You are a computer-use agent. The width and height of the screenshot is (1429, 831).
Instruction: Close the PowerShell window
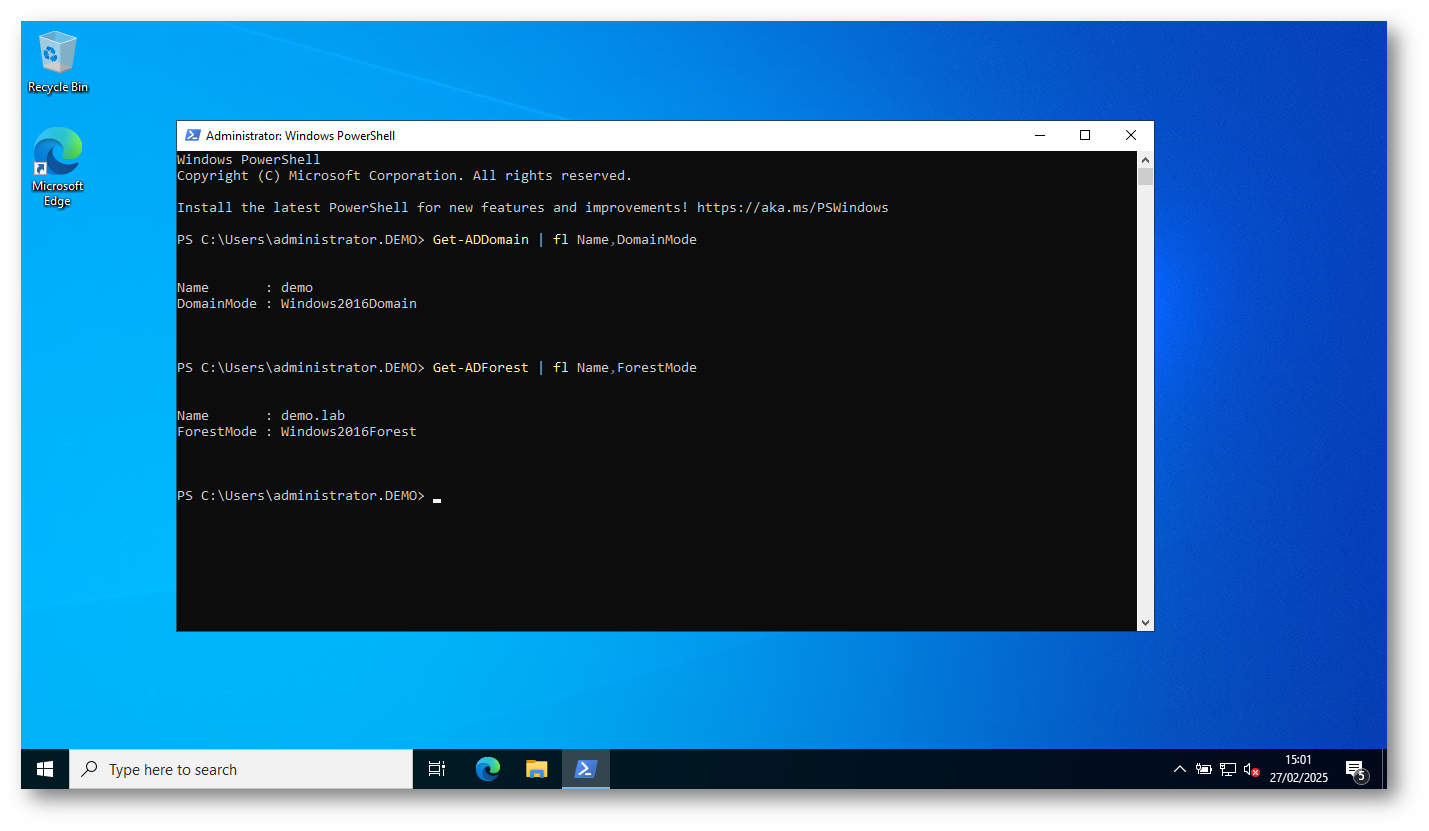coord(1131,136)
